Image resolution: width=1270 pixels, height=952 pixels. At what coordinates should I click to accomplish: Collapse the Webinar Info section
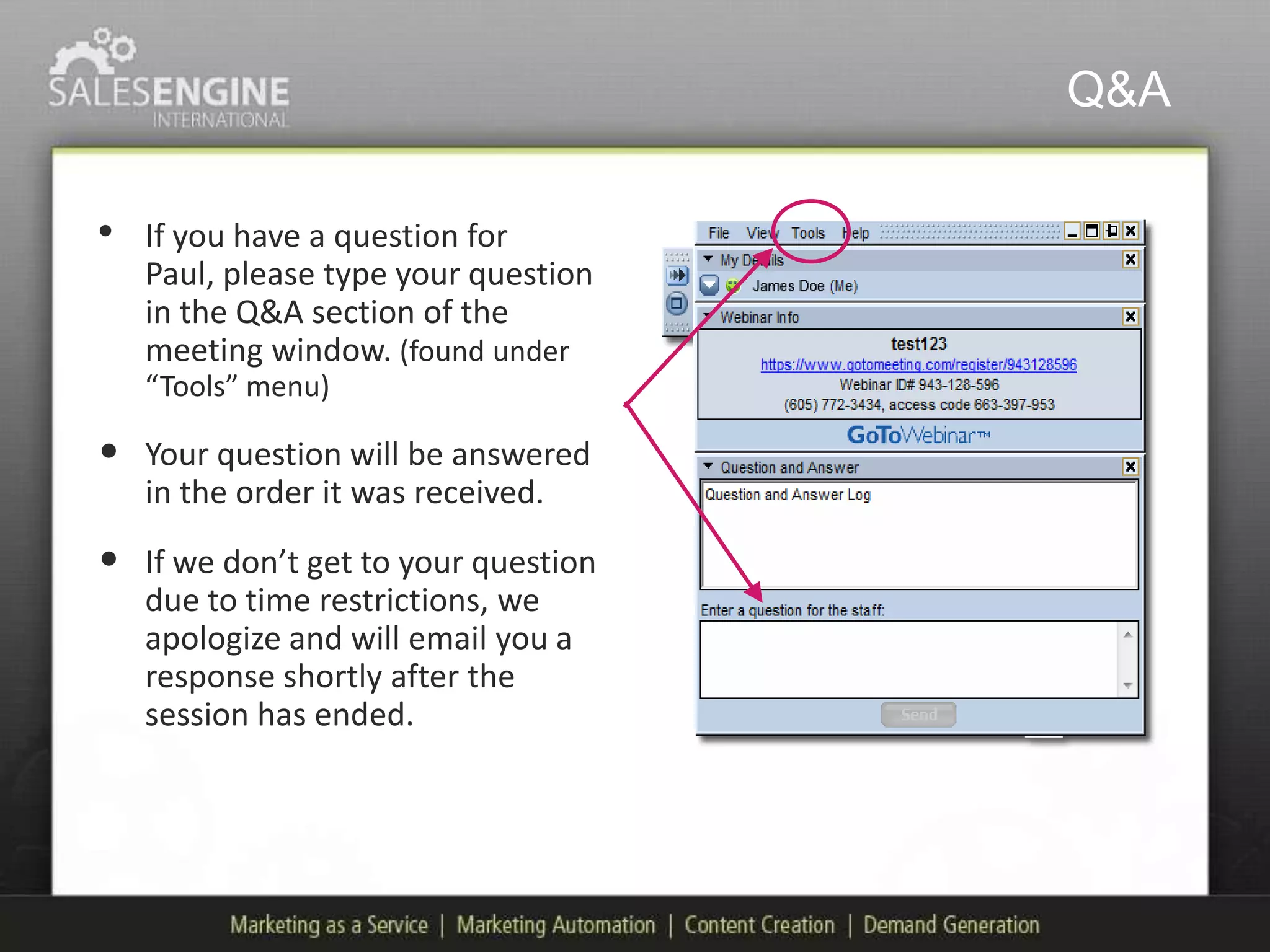pos(707,316)
